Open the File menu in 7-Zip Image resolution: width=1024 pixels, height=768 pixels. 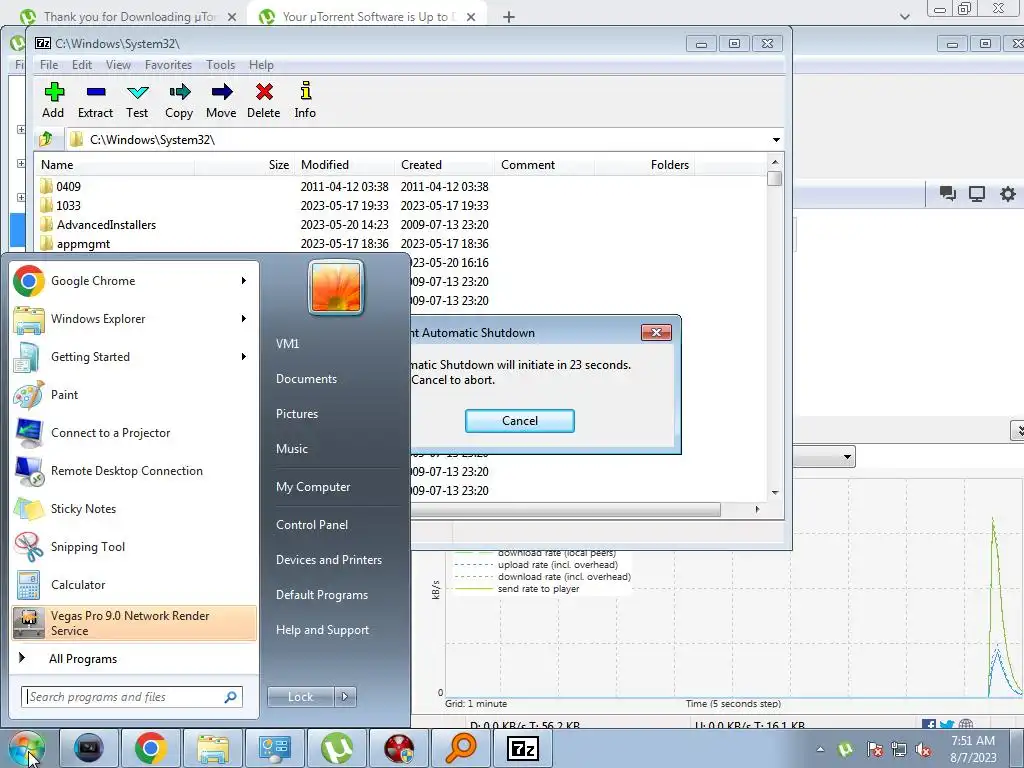49,65
